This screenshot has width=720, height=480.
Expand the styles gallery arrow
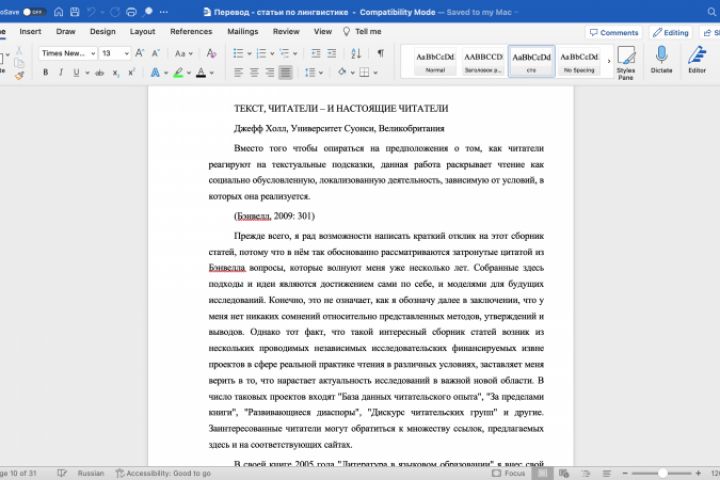click(x=609, y=61)
